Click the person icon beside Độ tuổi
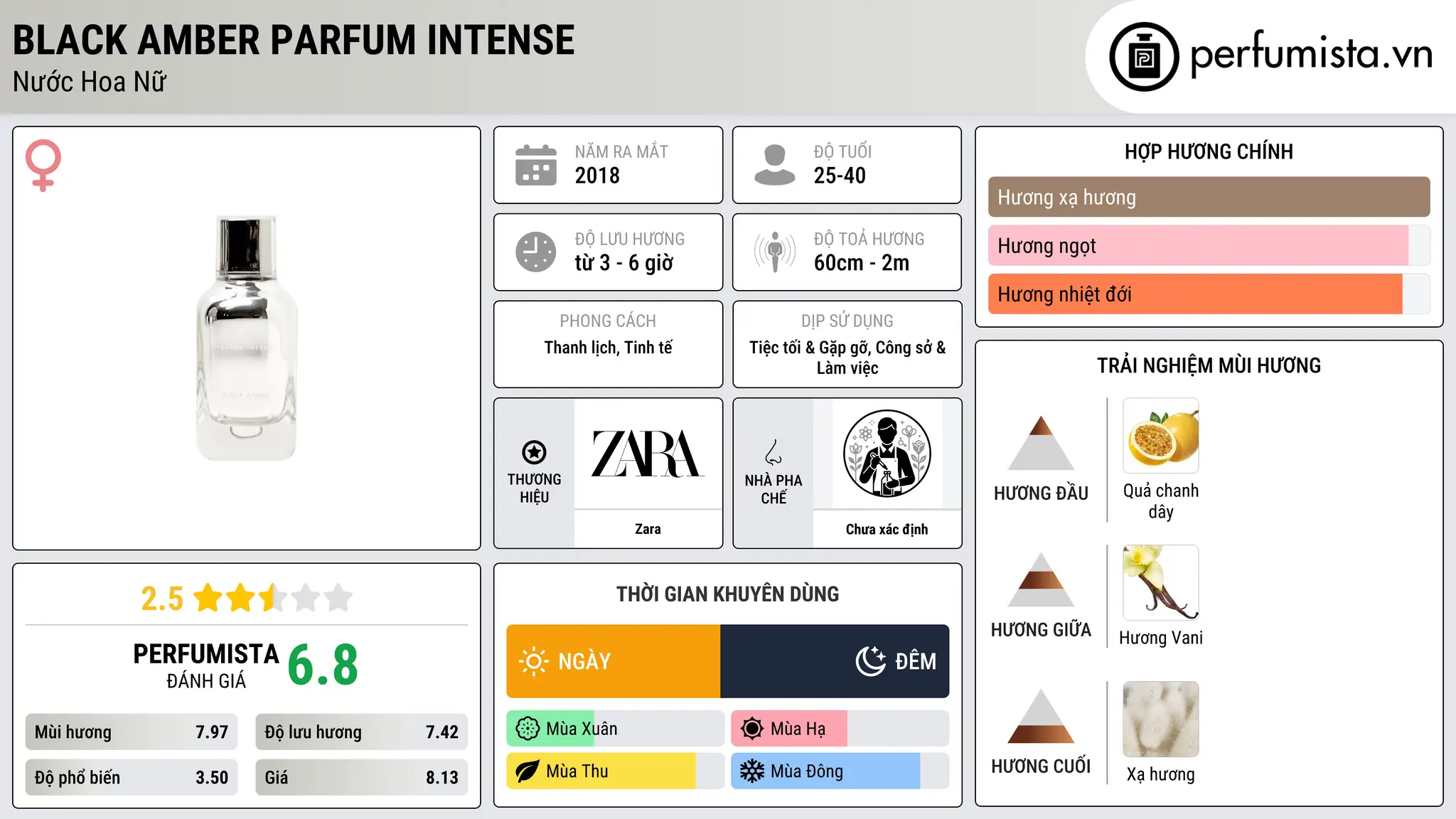 pyautogui.click(x=774, y=165)
